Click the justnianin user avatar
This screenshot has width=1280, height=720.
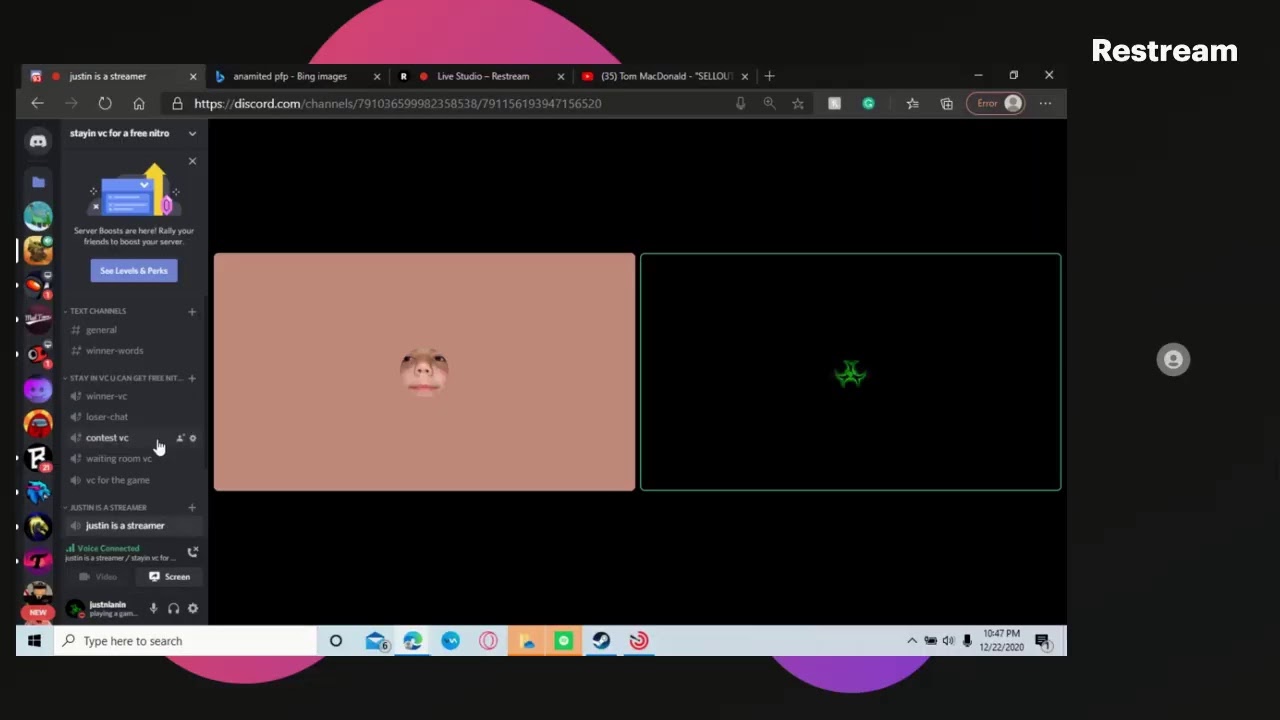click(75, 608)
